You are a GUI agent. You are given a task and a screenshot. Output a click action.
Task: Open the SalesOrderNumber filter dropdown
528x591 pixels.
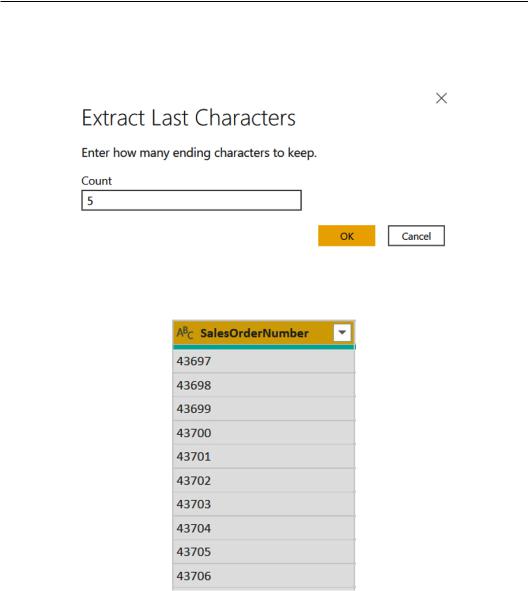point(342,332)
